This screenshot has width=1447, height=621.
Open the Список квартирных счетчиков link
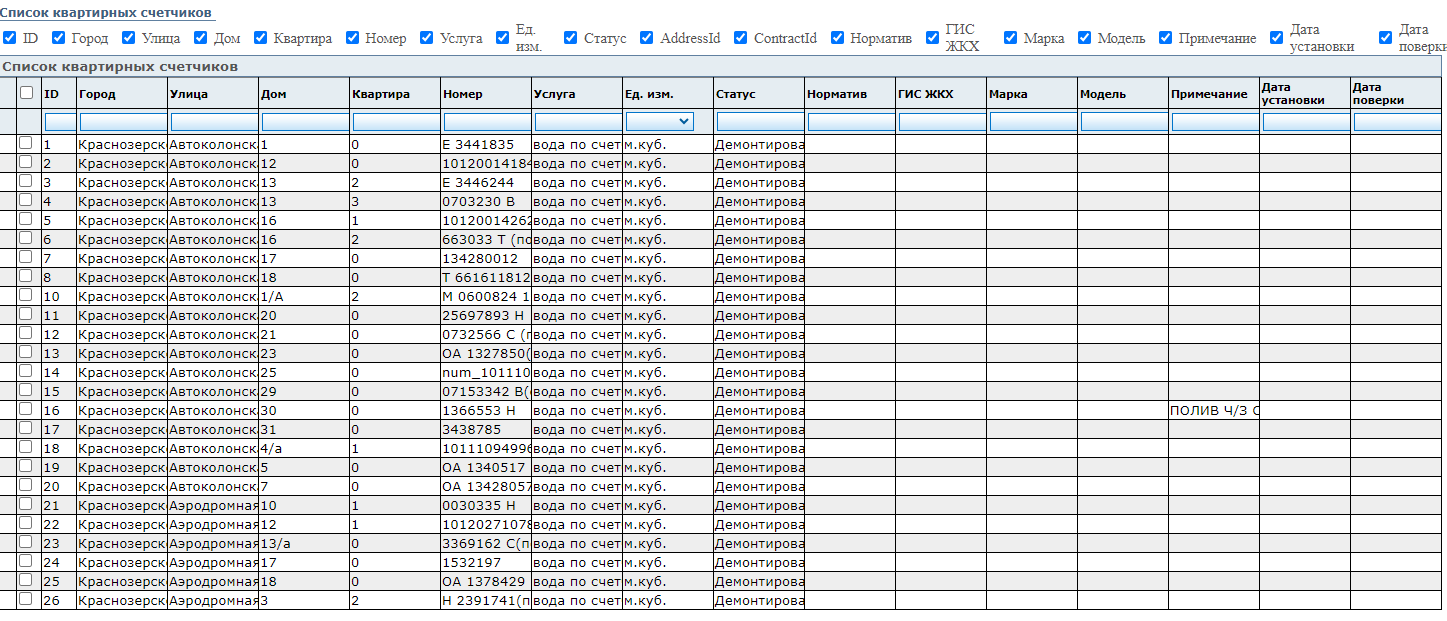pyautogui.click(x=106, y=13)
